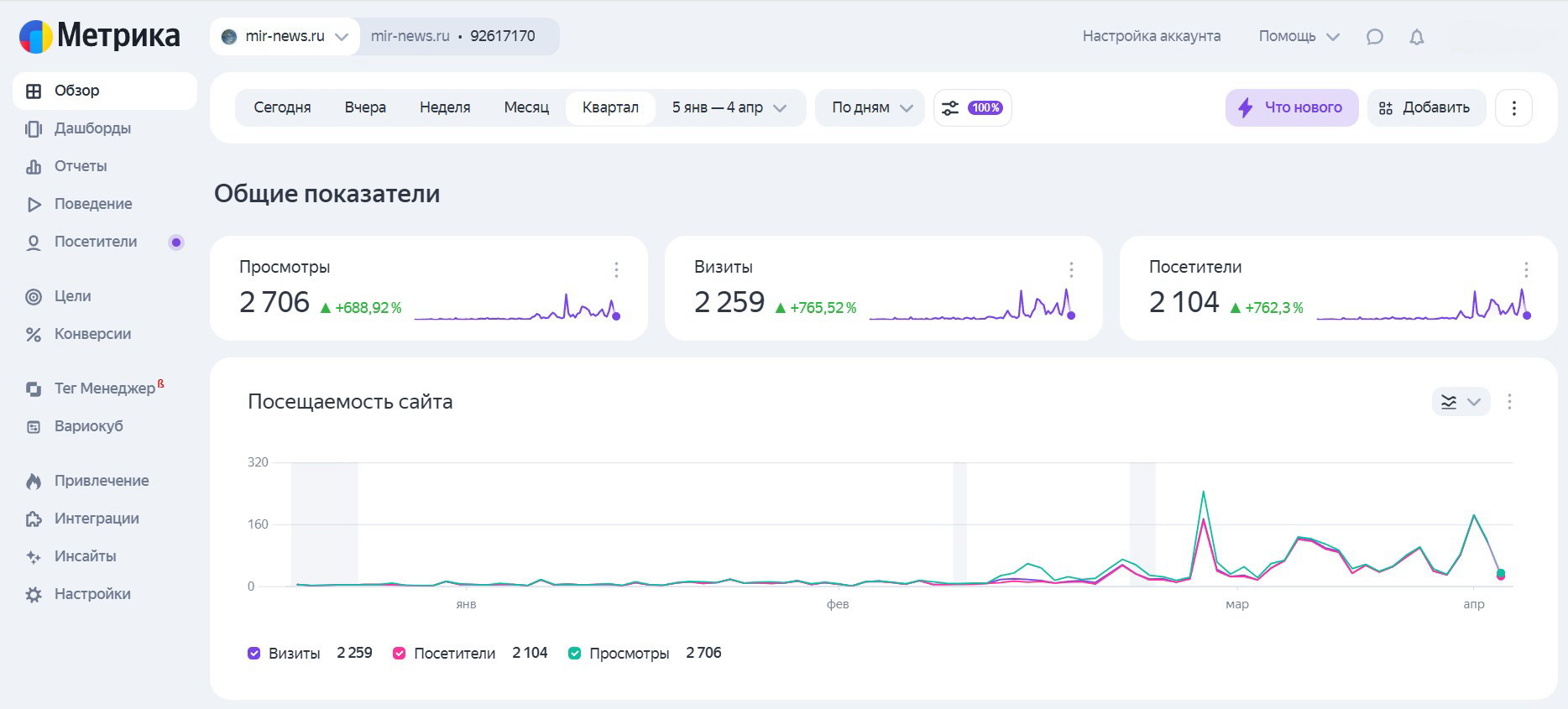This screenshot has height=709, width=1568.
Task: Open the chart type selector on Посещаемость сайта
Action: coord(1460,402)
